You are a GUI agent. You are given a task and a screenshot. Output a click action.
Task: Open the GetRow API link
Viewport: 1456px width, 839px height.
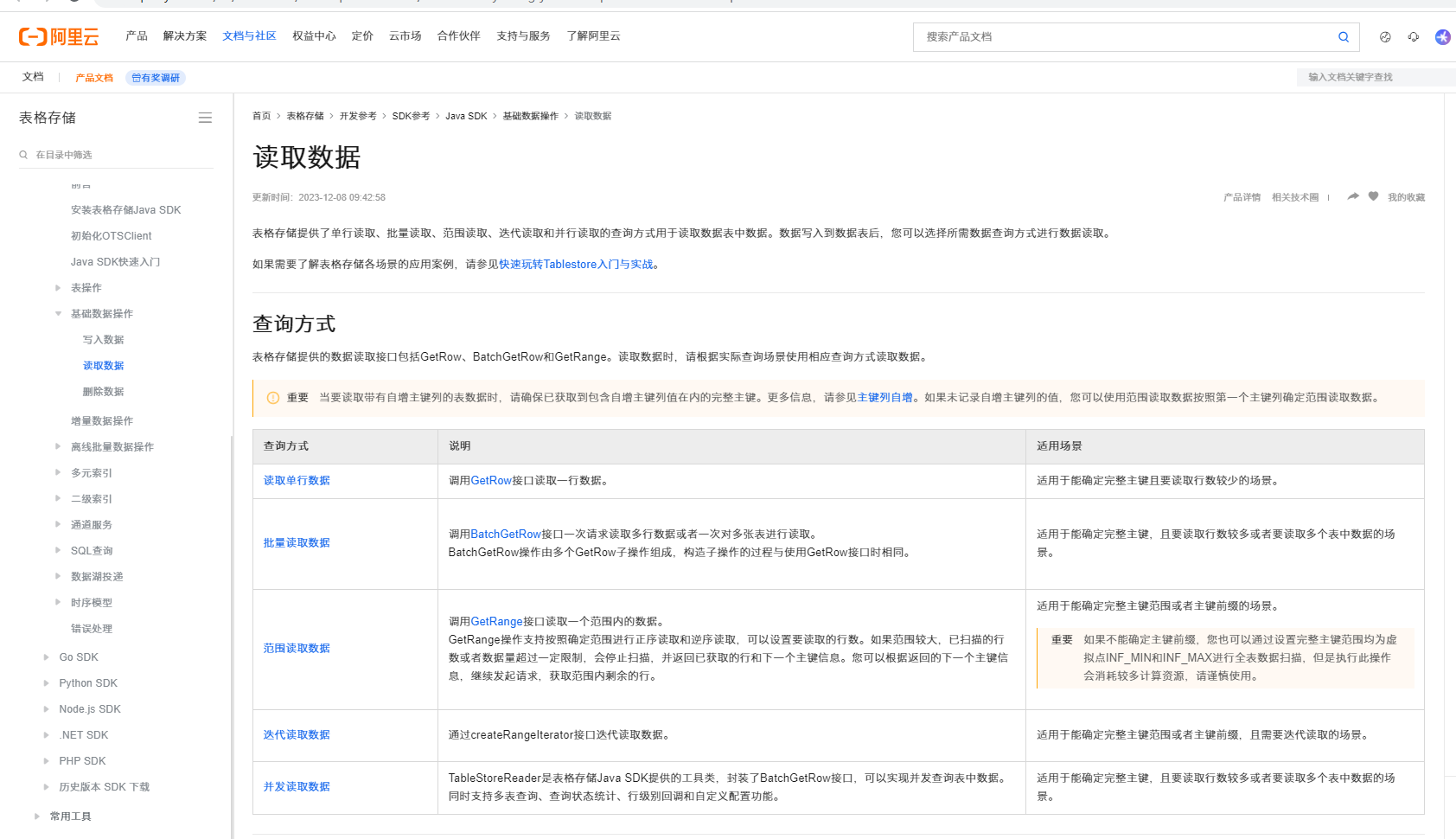coord(491,481)
